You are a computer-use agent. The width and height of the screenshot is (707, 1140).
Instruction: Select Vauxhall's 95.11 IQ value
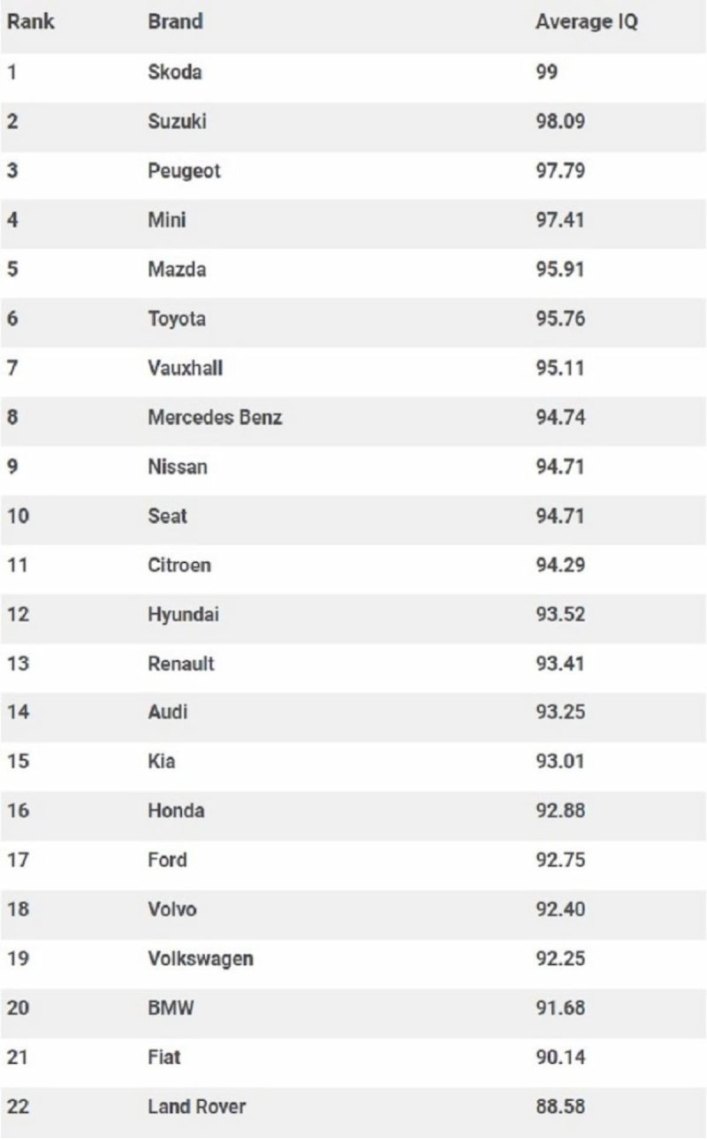[560, 368]
